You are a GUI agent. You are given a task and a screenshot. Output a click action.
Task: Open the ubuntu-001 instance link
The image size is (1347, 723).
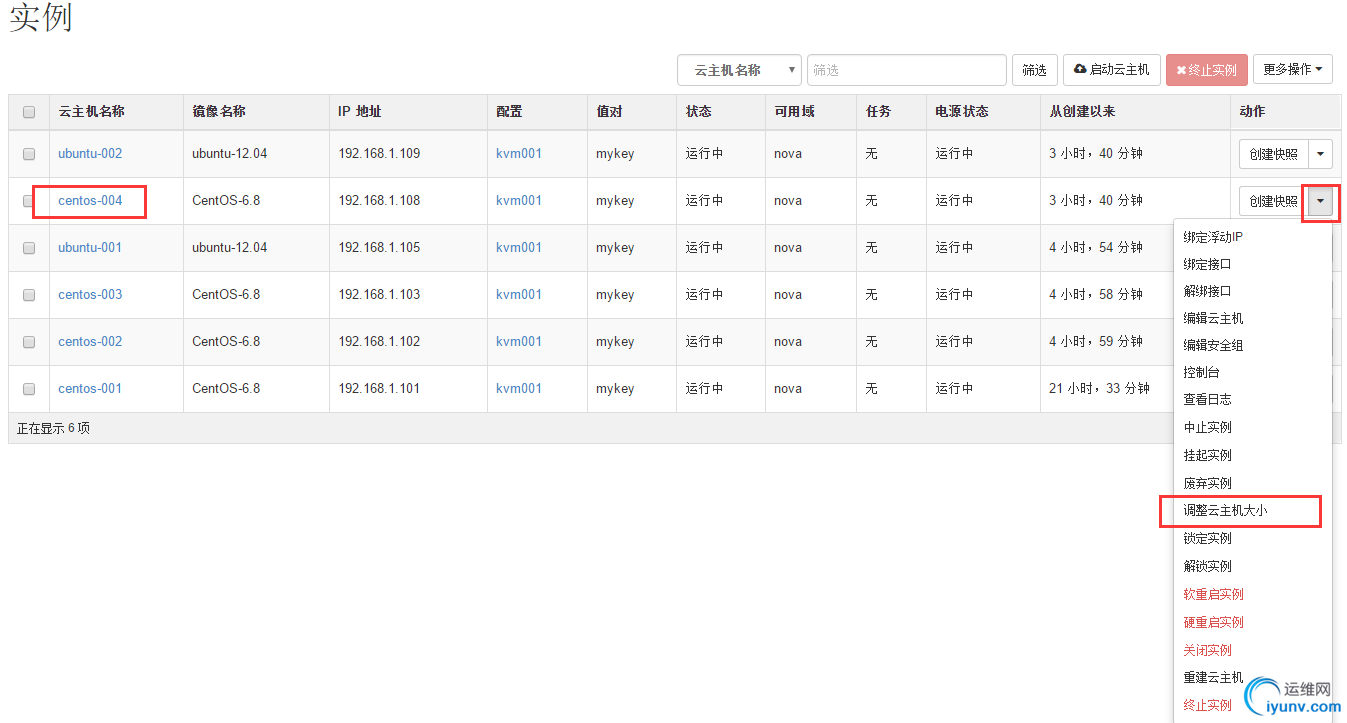90,248
